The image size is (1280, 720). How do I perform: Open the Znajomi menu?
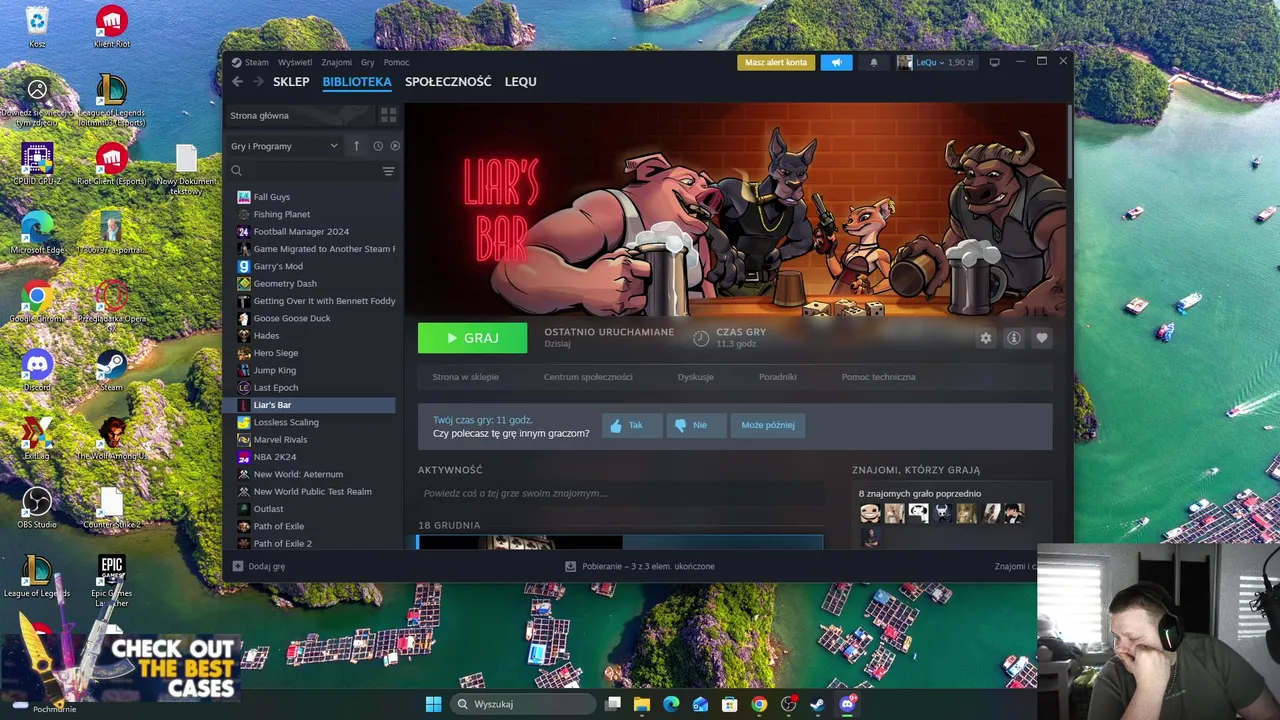click(336, 62)
